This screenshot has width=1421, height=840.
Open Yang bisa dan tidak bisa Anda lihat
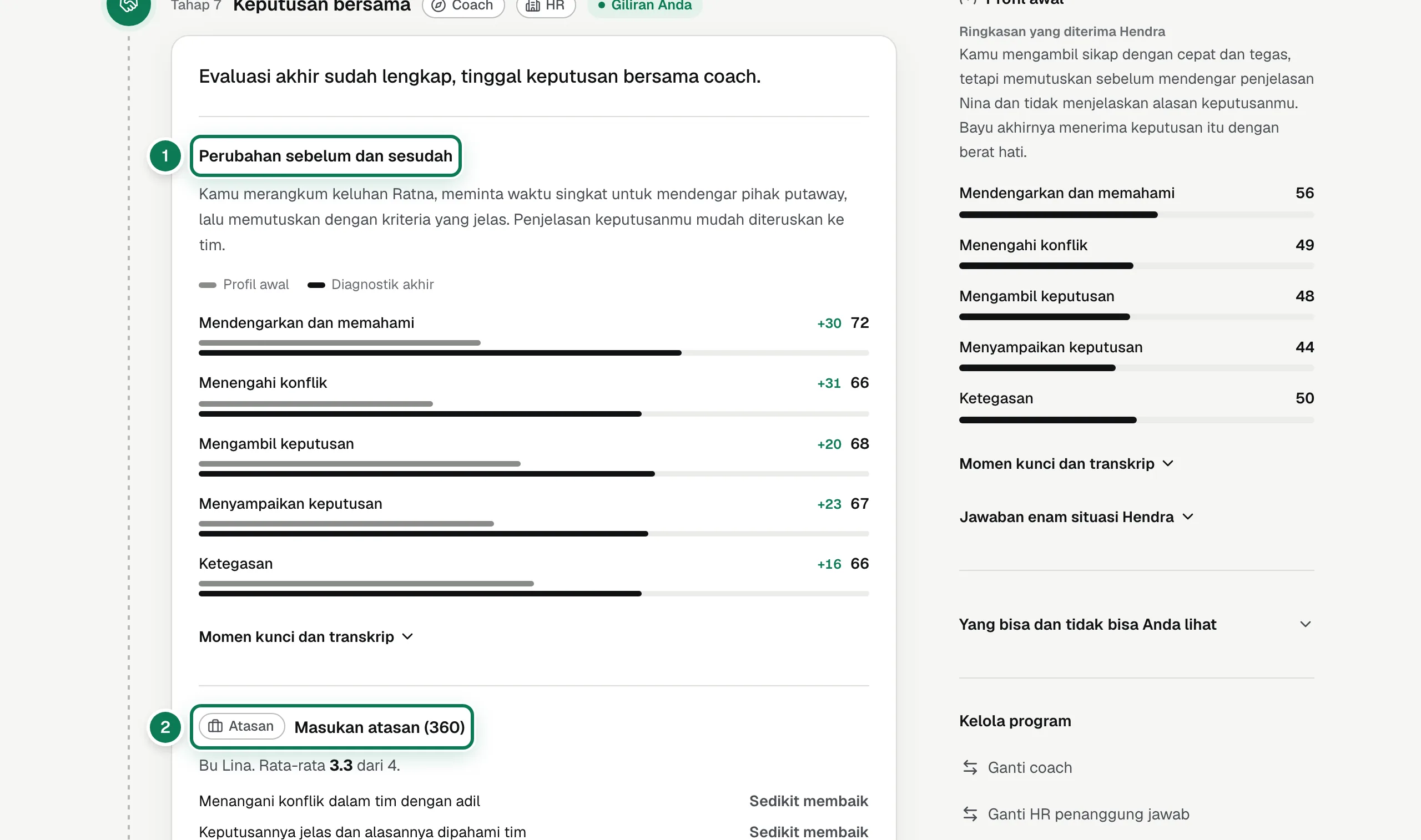coord(1136,624)
